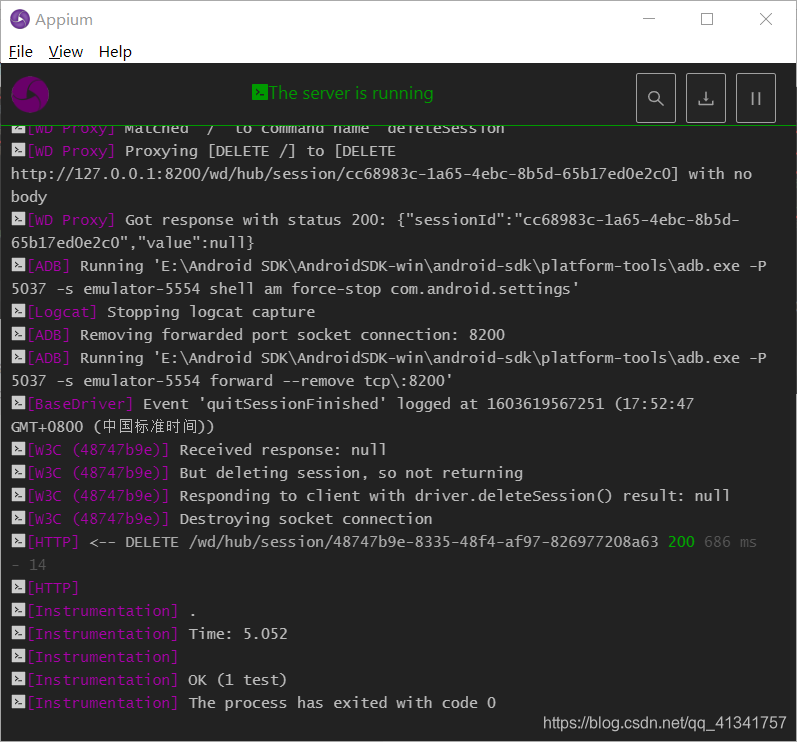Click log icon beside 'Responding to client' line

coord(18,494)
